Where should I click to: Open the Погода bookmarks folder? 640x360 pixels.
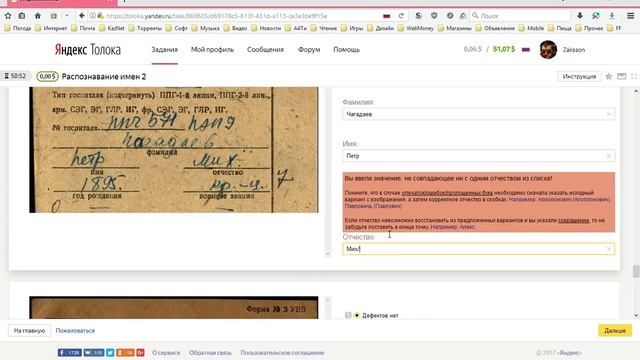pyautogui.click(x=18, y=28)
